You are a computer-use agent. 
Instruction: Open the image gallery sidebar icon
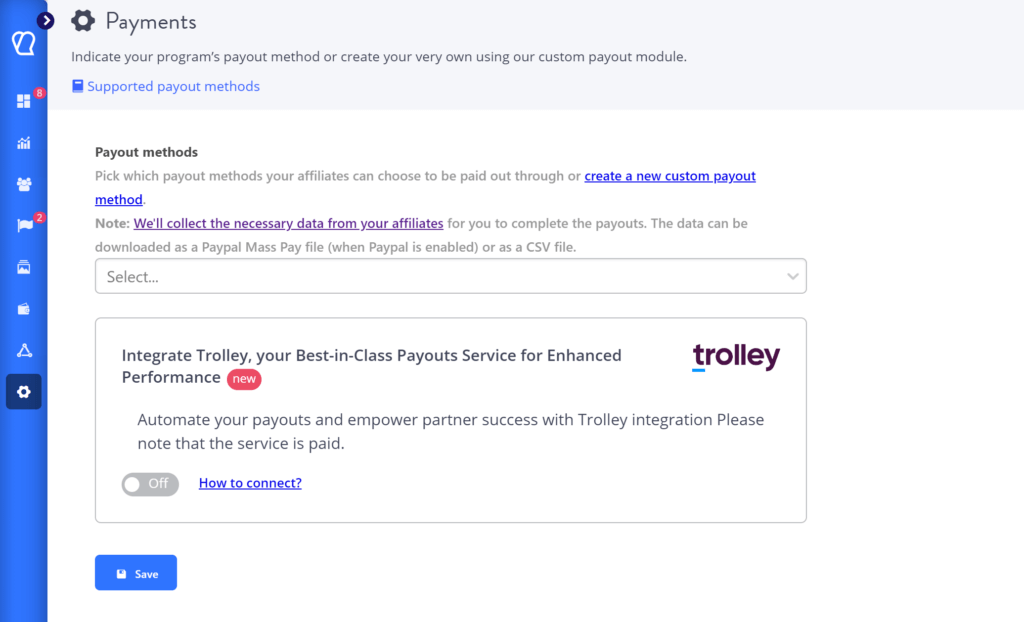(24, 267)
